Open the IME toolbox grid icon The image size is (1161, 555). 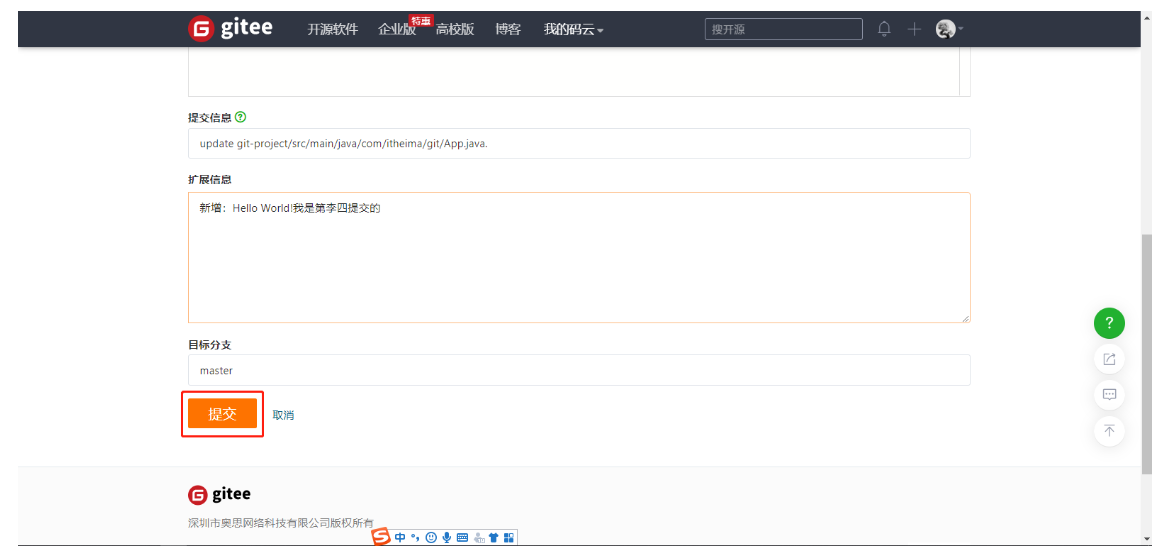pyautogui.click(x=509, y=538)
